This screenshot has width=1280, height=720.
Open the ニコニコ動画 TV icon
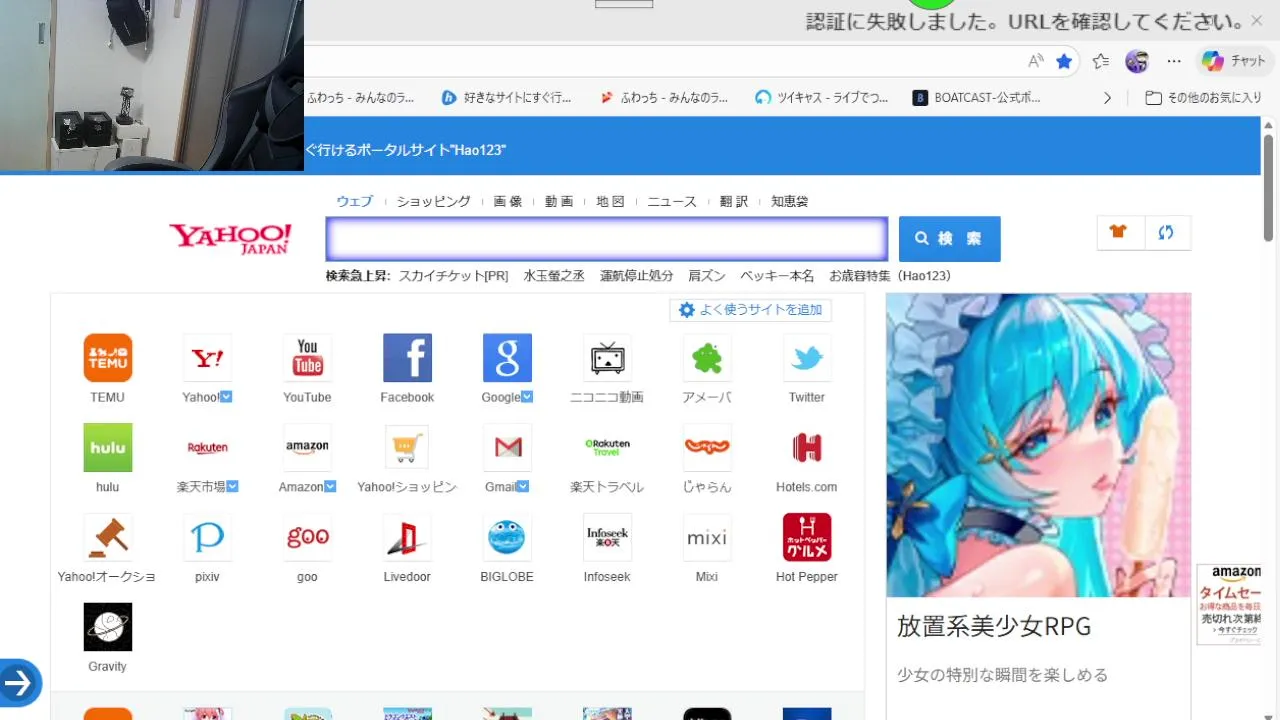coord(607,358)
